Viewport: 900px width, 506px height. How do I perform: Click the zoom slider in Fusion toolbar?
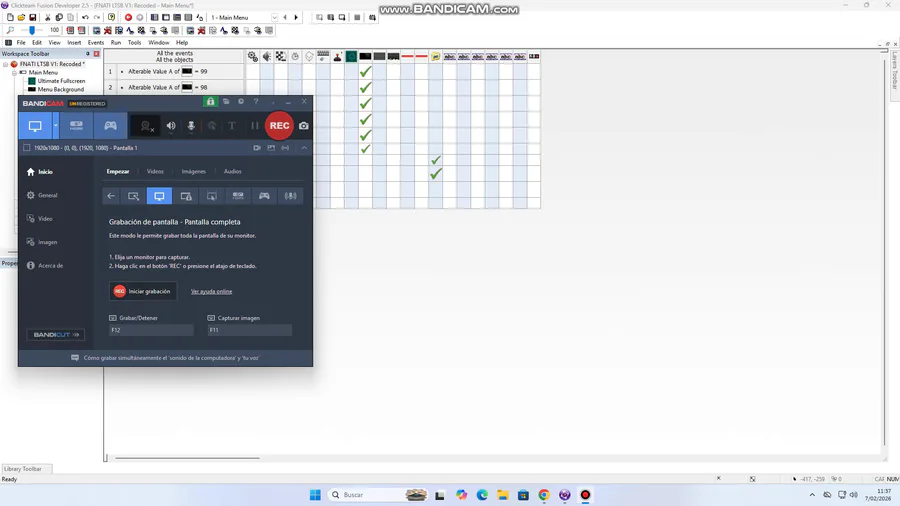pos(32,30)
